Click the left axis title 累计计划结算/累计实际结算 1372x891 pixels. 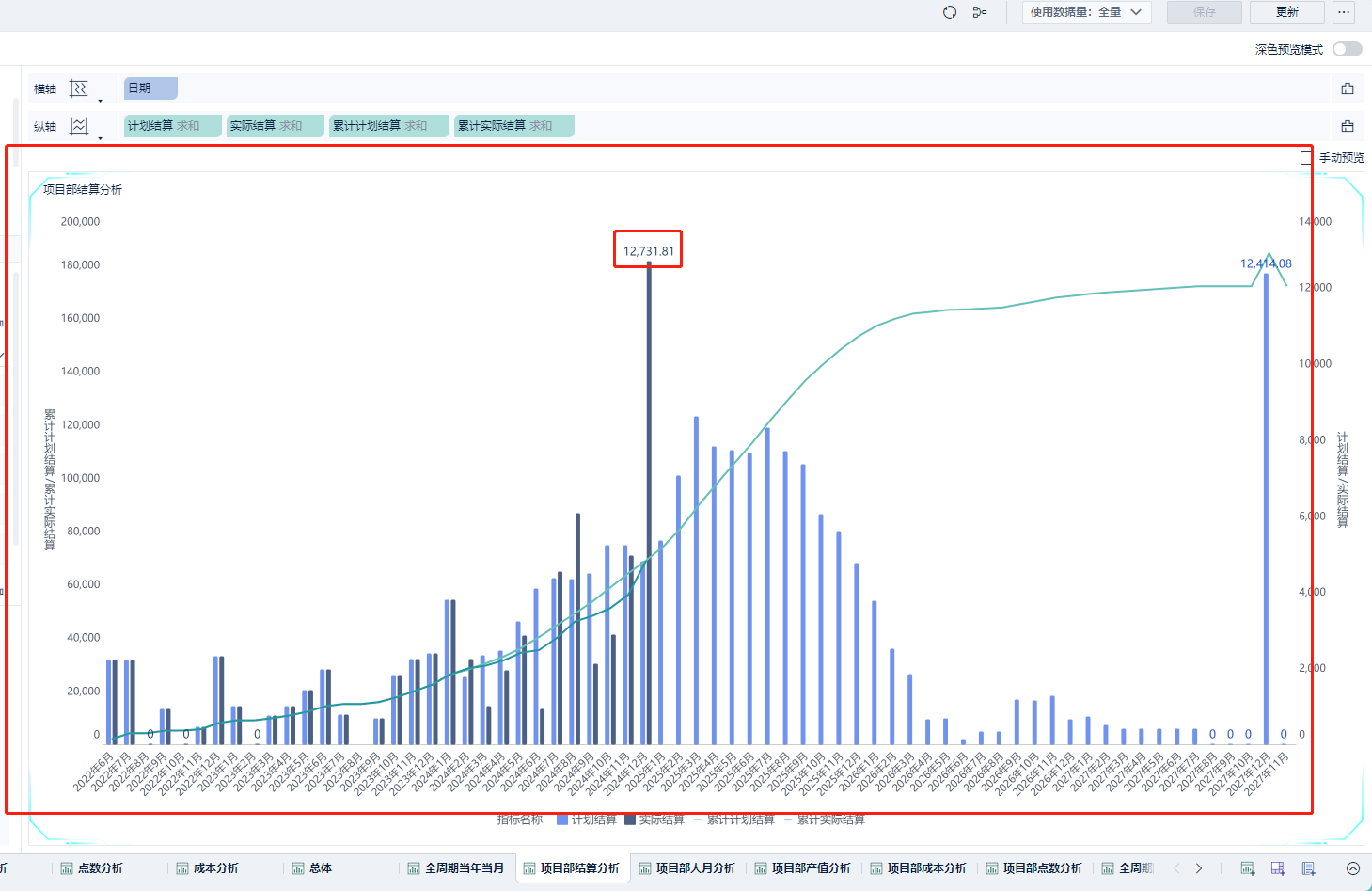click(50, 480)
